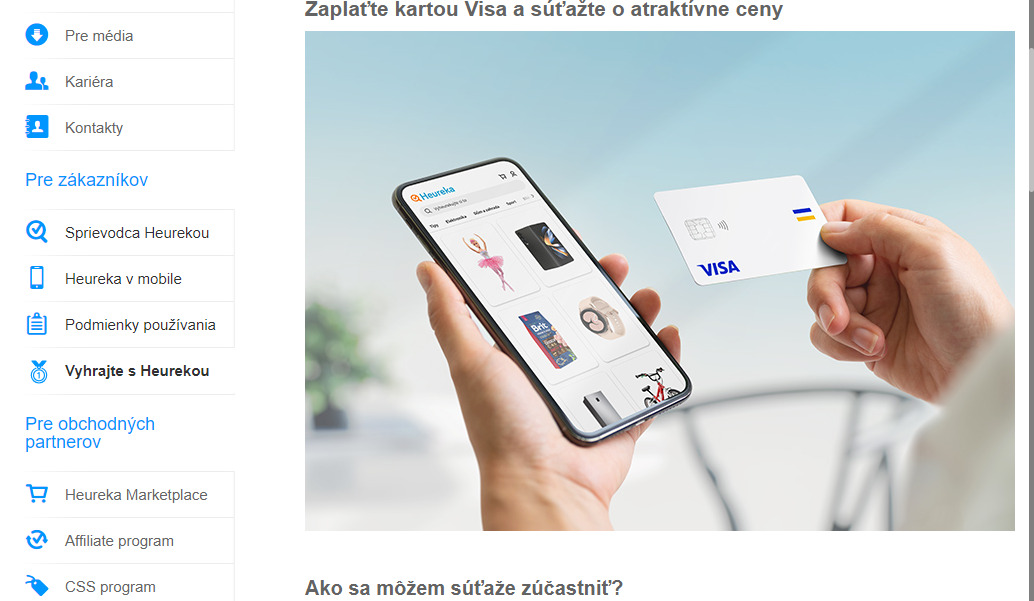This screenshot has height=601, width=1034.
Task: Click the Sprievodca Heurekou magnifier icon
Action: point(37,232)
